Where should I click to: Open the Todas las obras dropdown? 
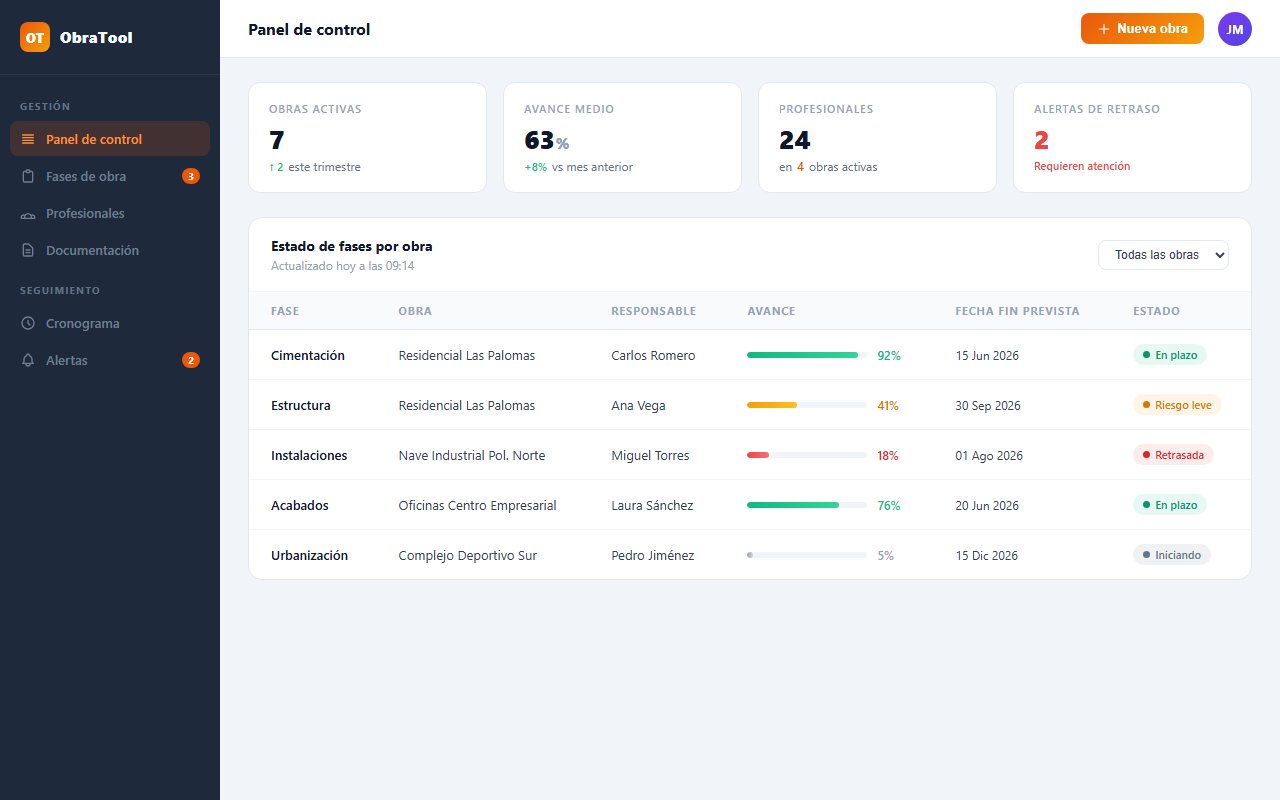(1163, 255)
